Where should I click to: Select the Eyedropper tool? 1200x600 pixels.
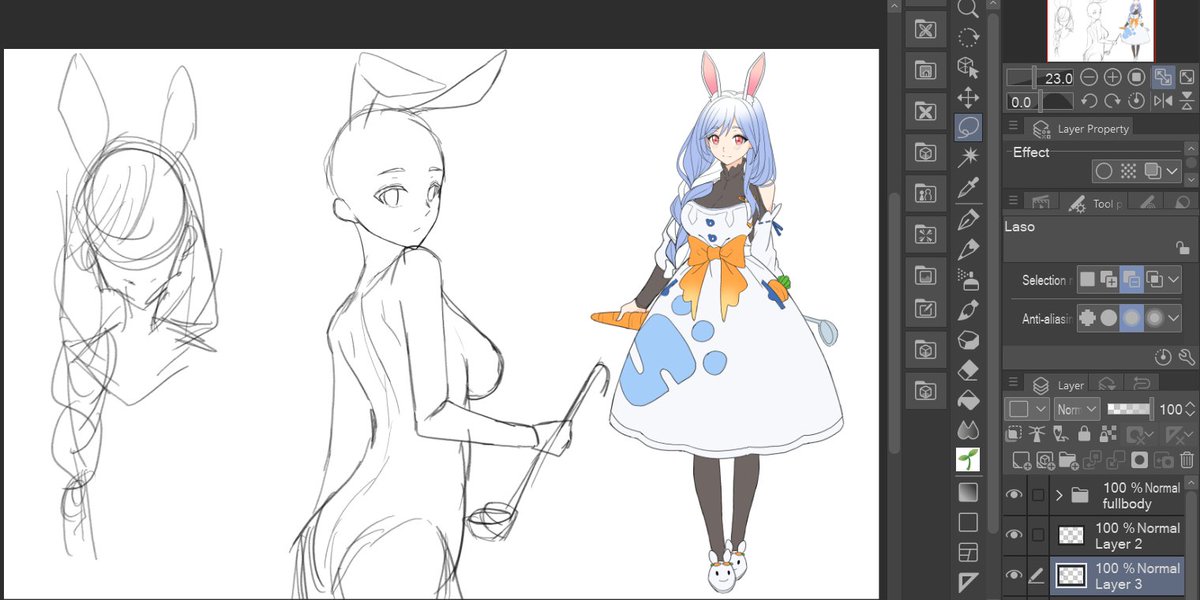(967, 188)
